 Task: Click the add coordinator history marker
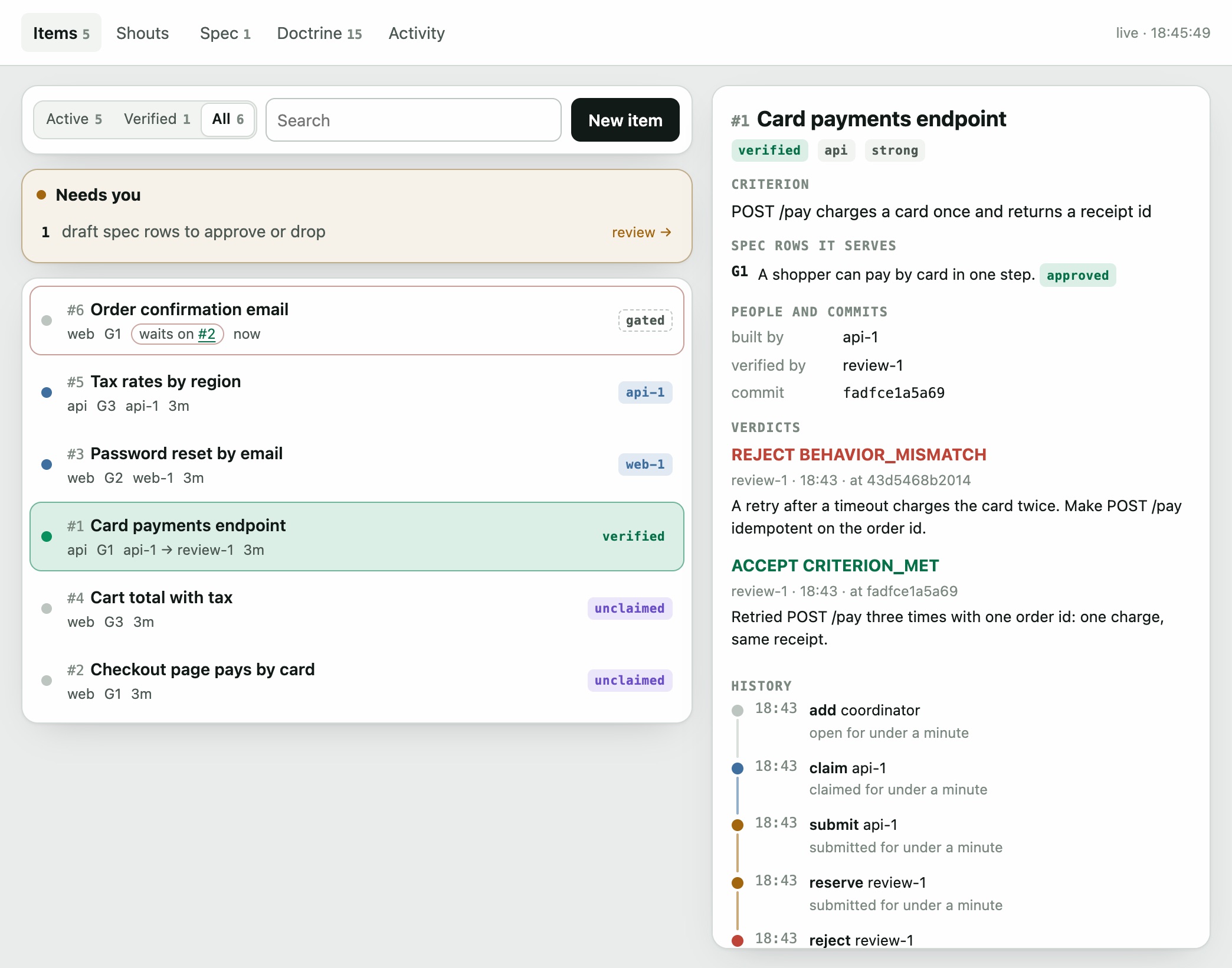point(738,710)
